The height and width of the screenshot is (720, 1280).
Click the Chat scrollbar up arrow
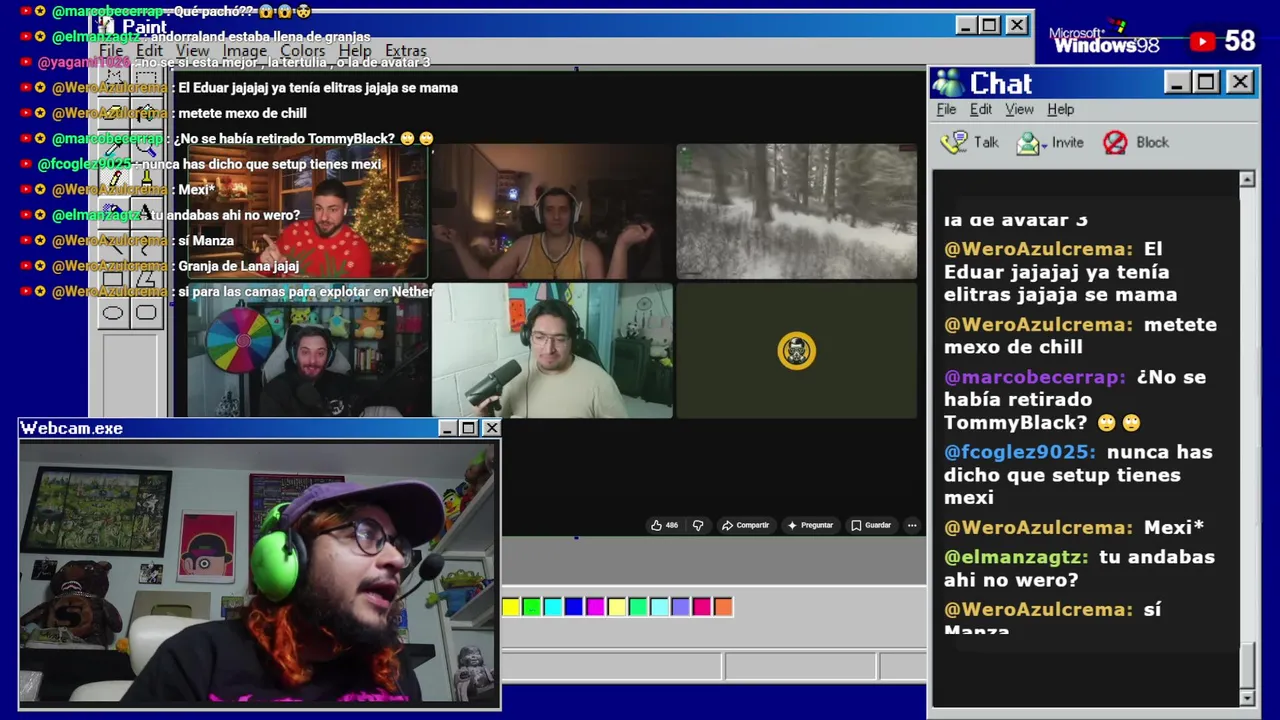1247,179
